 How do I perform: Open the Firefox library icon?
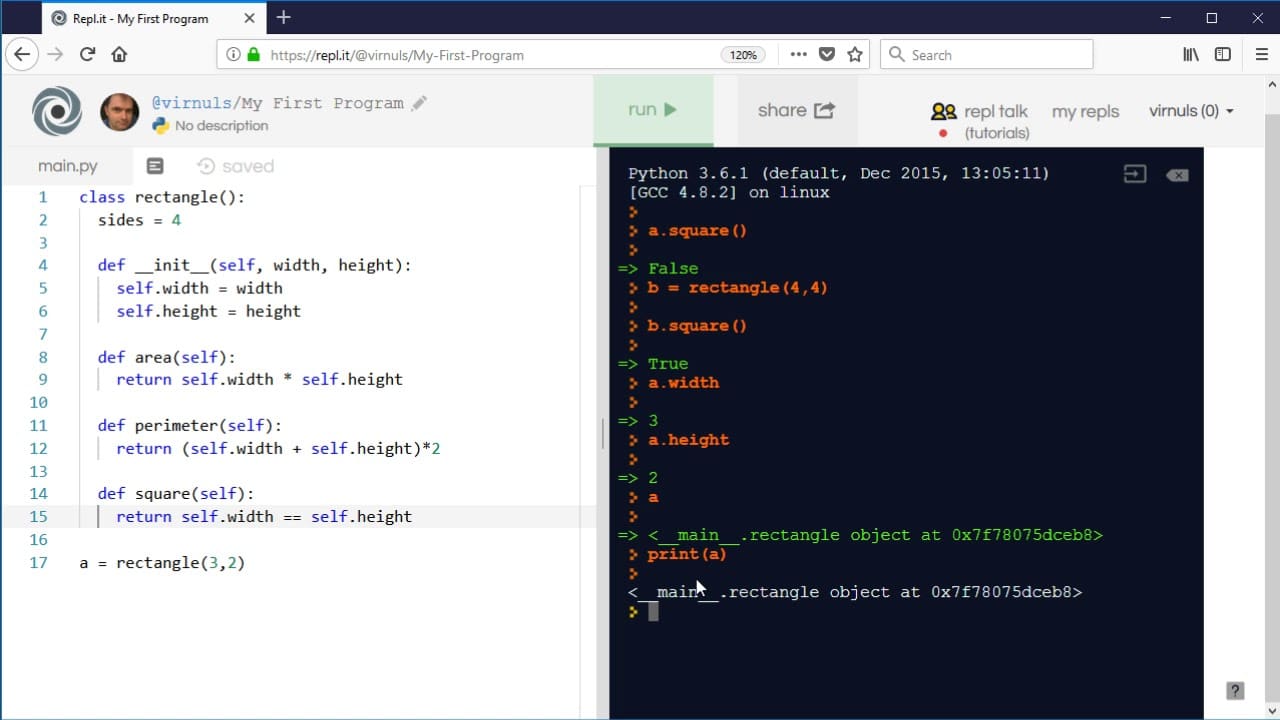1190,55
